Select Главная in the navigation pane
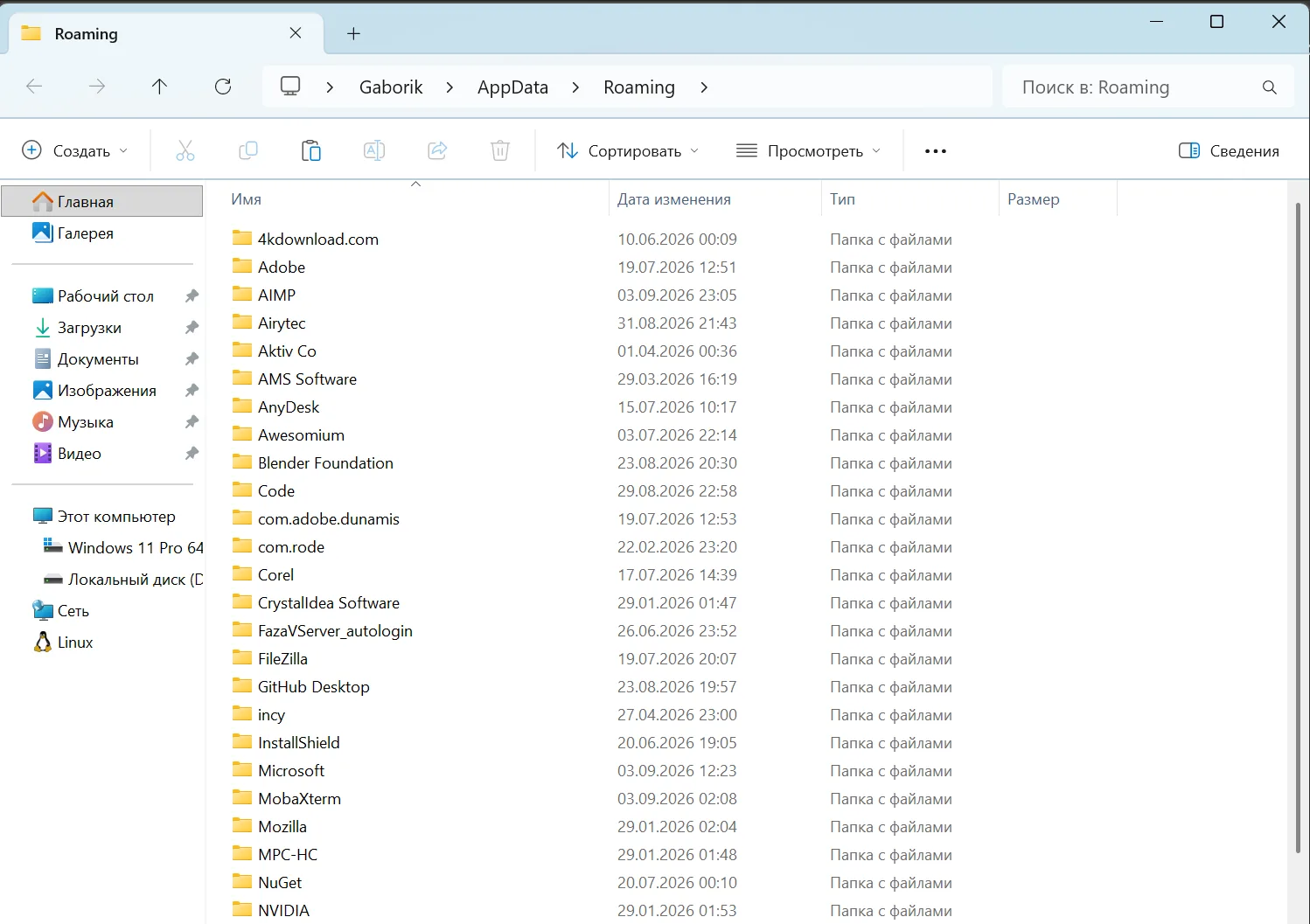 [x=102, y=202]
